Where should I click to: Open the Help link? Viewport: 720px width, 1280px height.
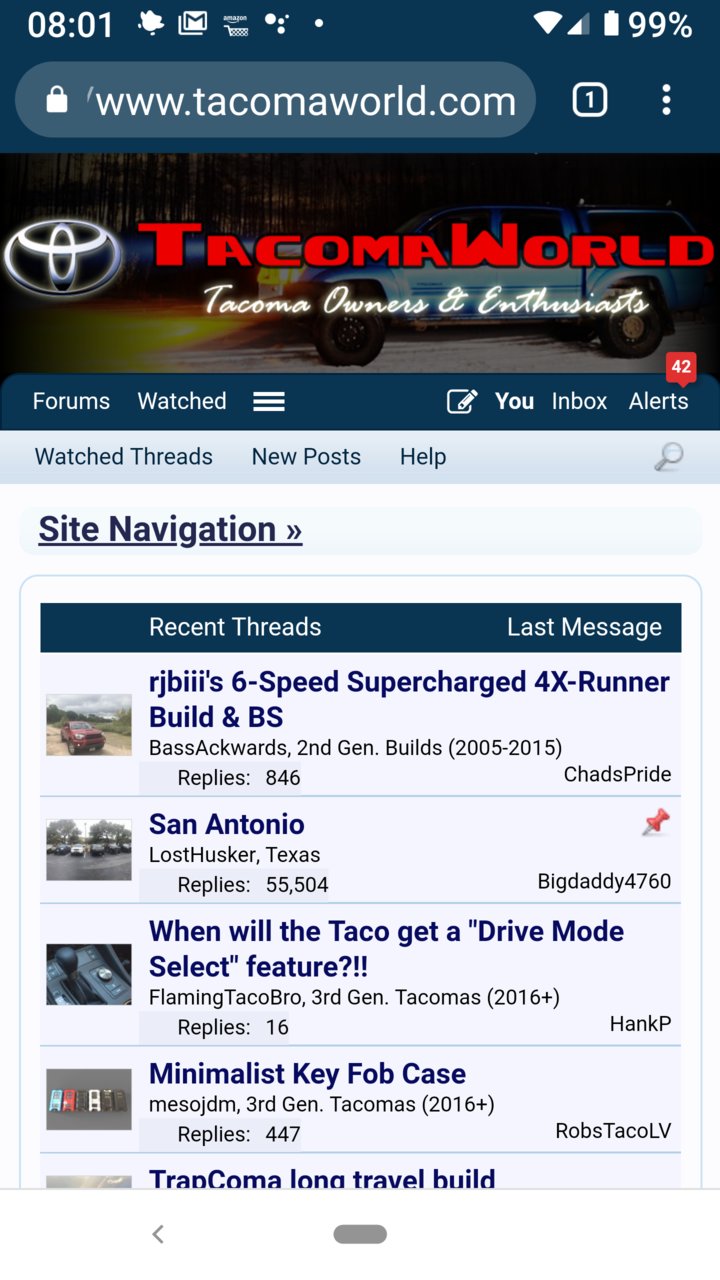point(423,457)
